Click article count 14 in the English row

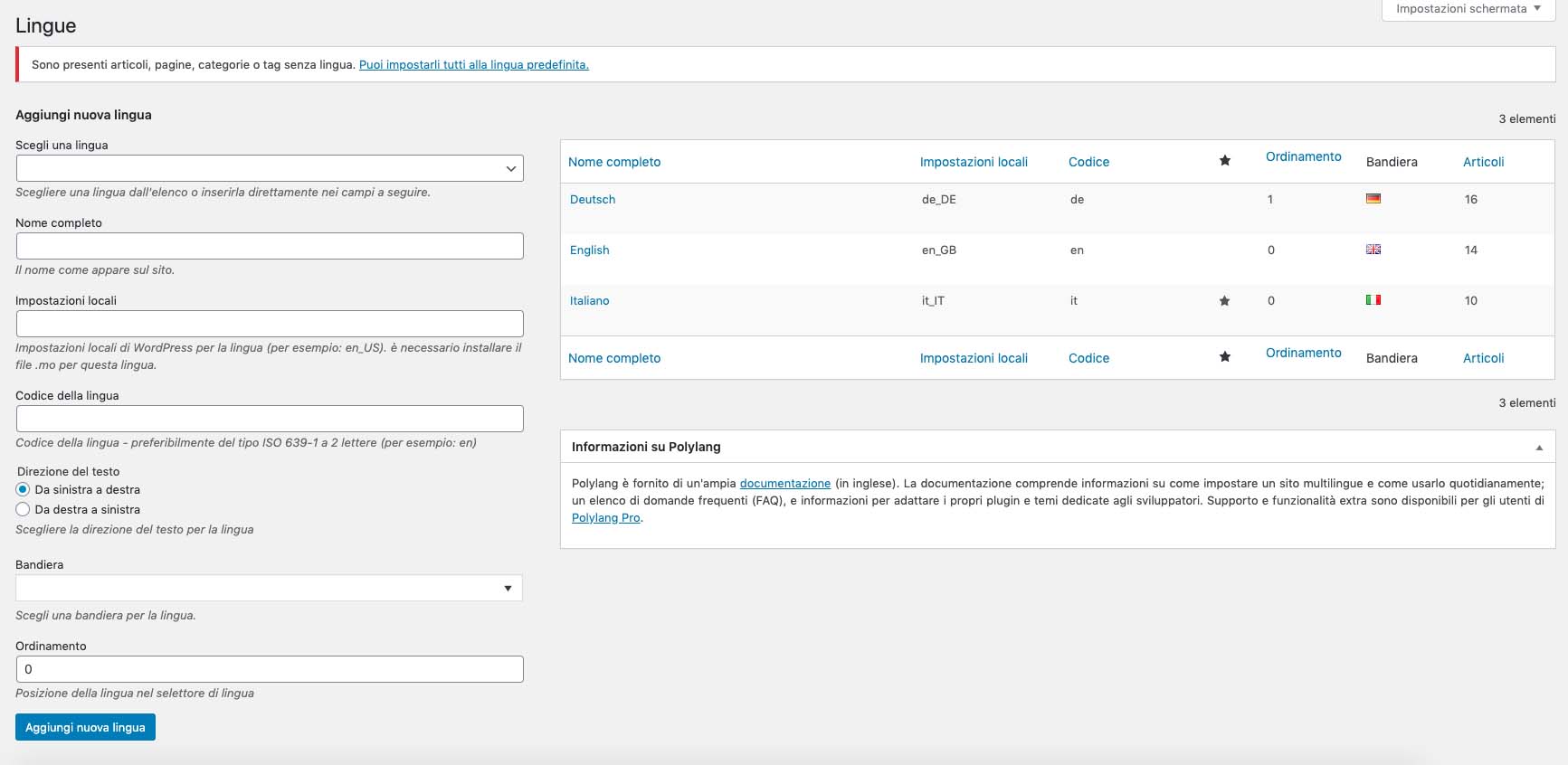click(x=1471, y=250)
